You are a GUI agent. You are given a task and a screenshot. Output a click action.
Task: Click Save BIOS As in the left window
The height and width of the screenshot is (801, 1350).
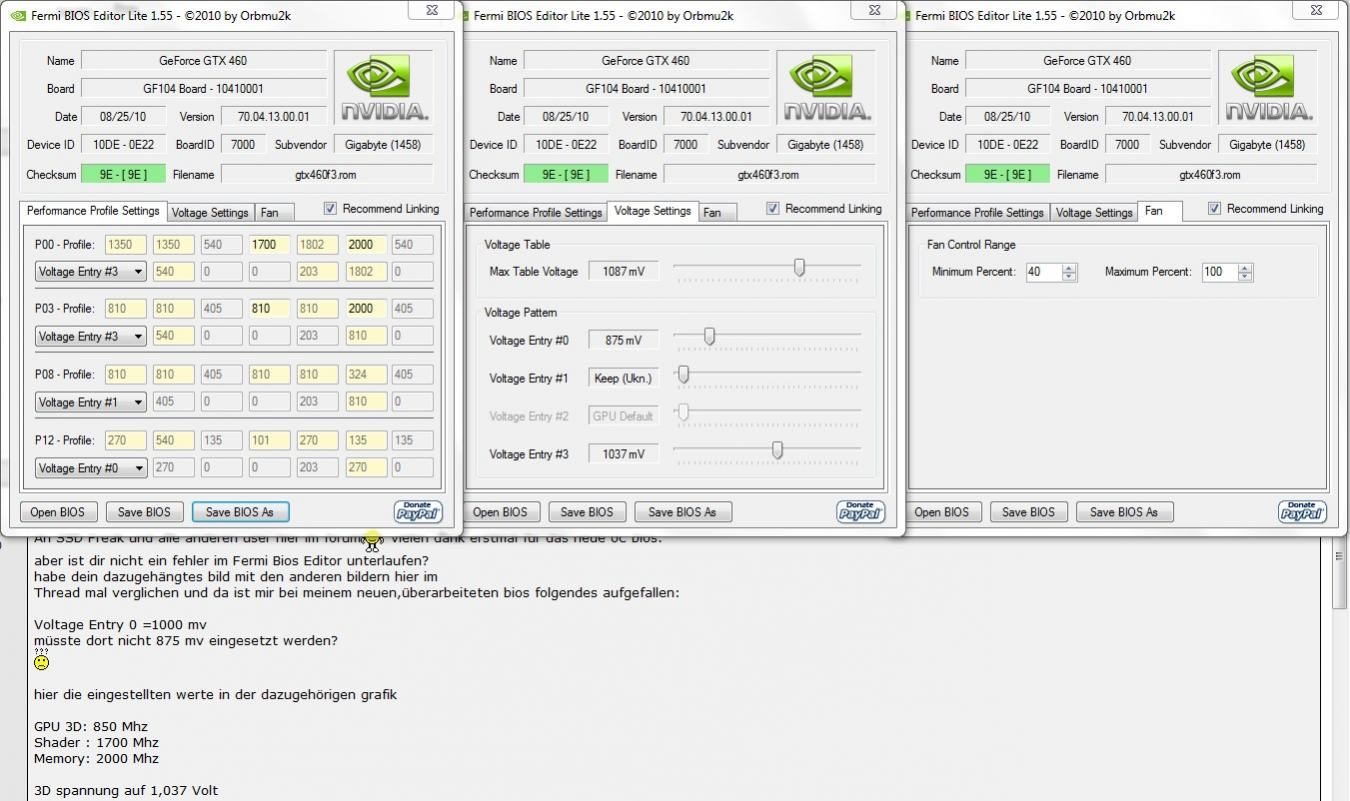[240, 512]
